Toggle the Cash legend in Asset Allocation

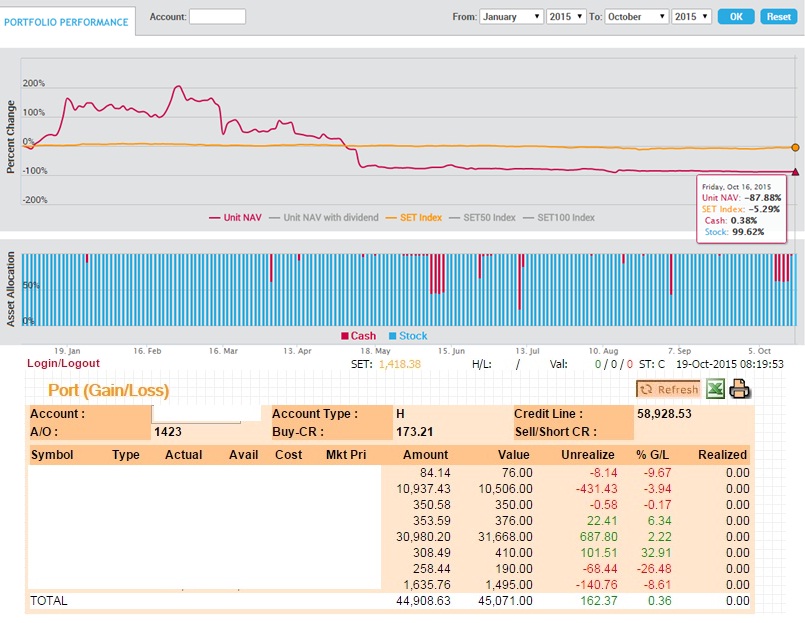(358, 336)
